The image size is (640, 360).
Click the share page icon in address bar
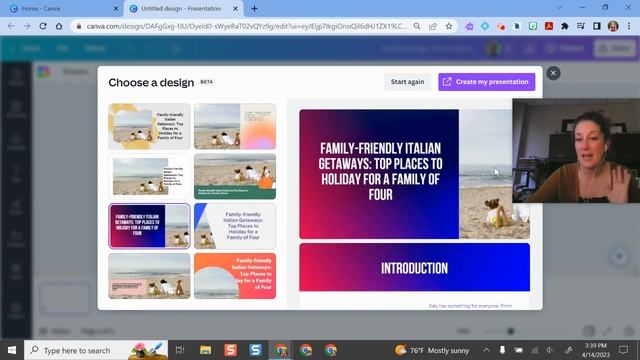click(x=433, y=26)
